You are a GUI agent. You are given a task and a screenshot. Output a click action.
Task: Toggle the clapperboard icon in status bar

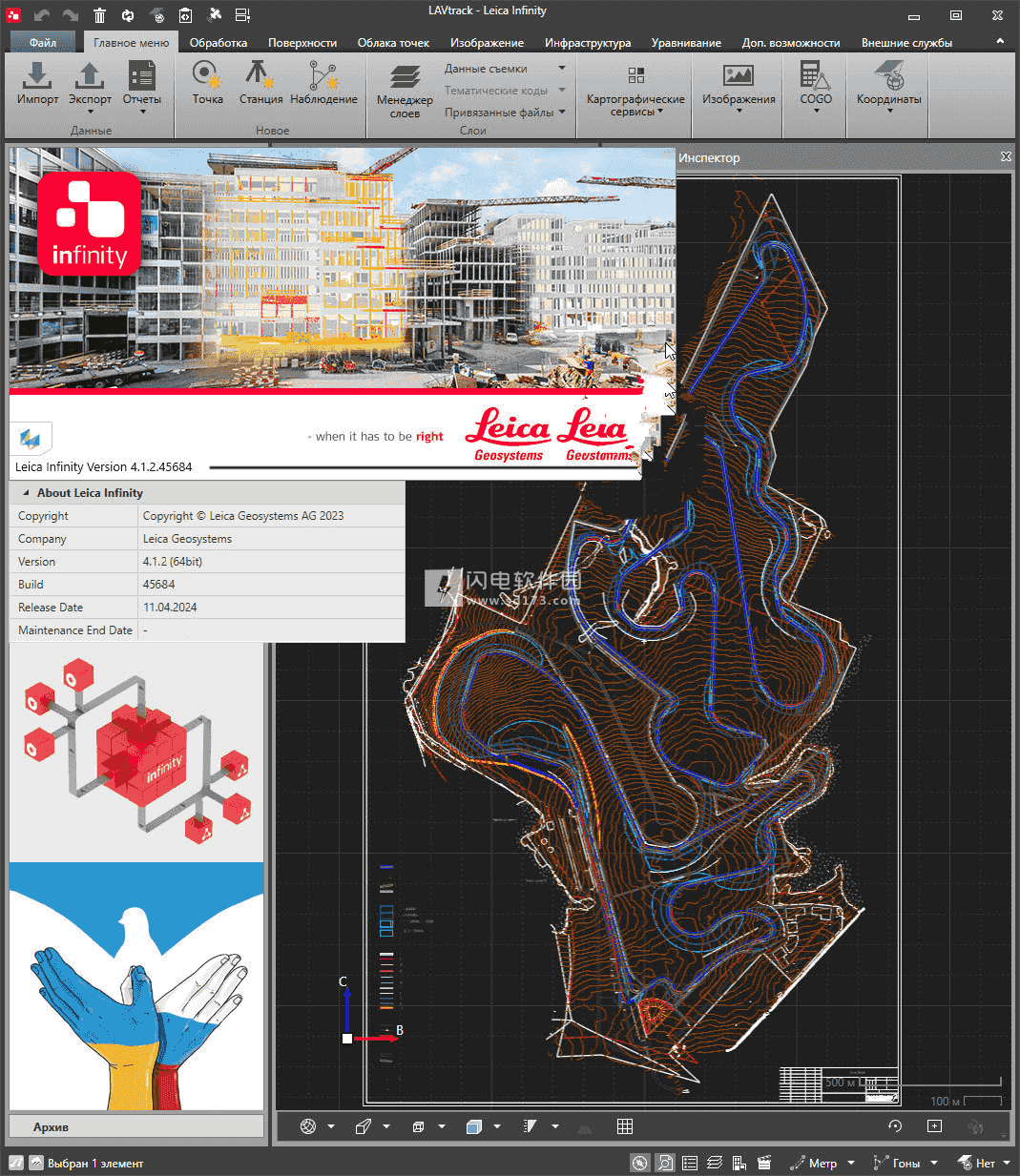pos(764,1163)
